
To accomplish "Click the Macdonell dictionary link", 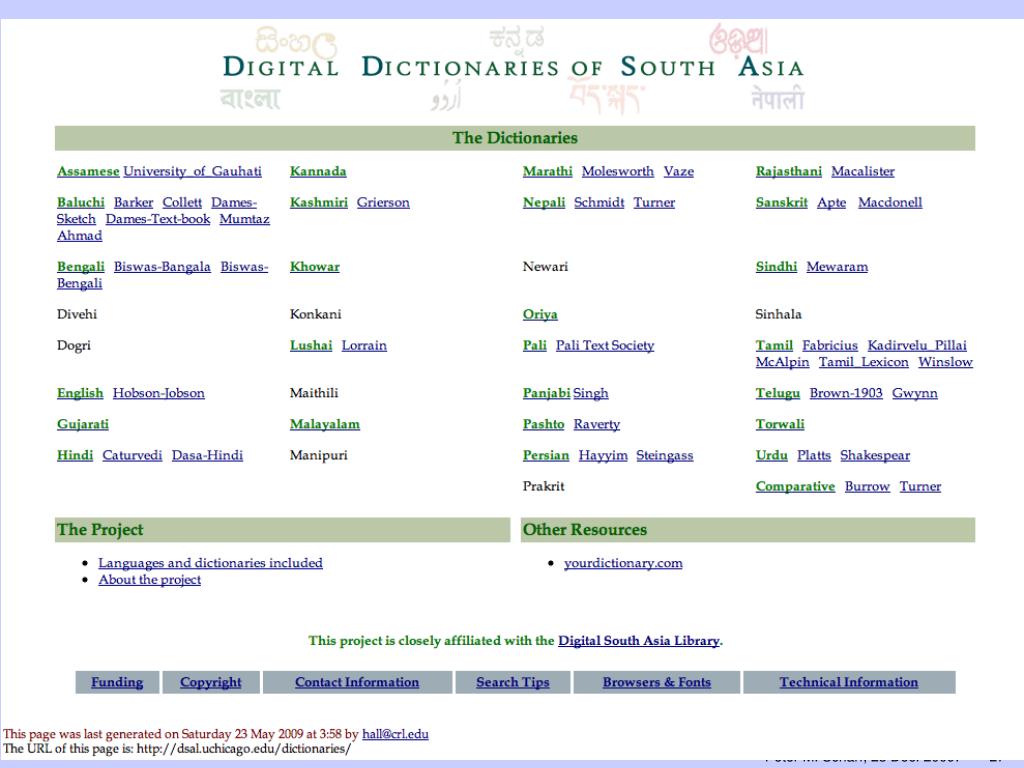I will point(890,202).
